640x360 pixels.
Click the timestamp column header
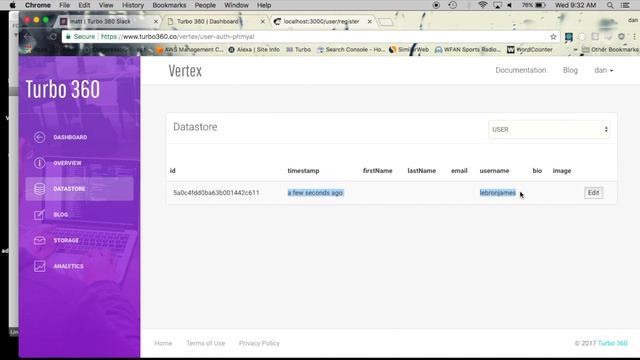click(303, 171)
